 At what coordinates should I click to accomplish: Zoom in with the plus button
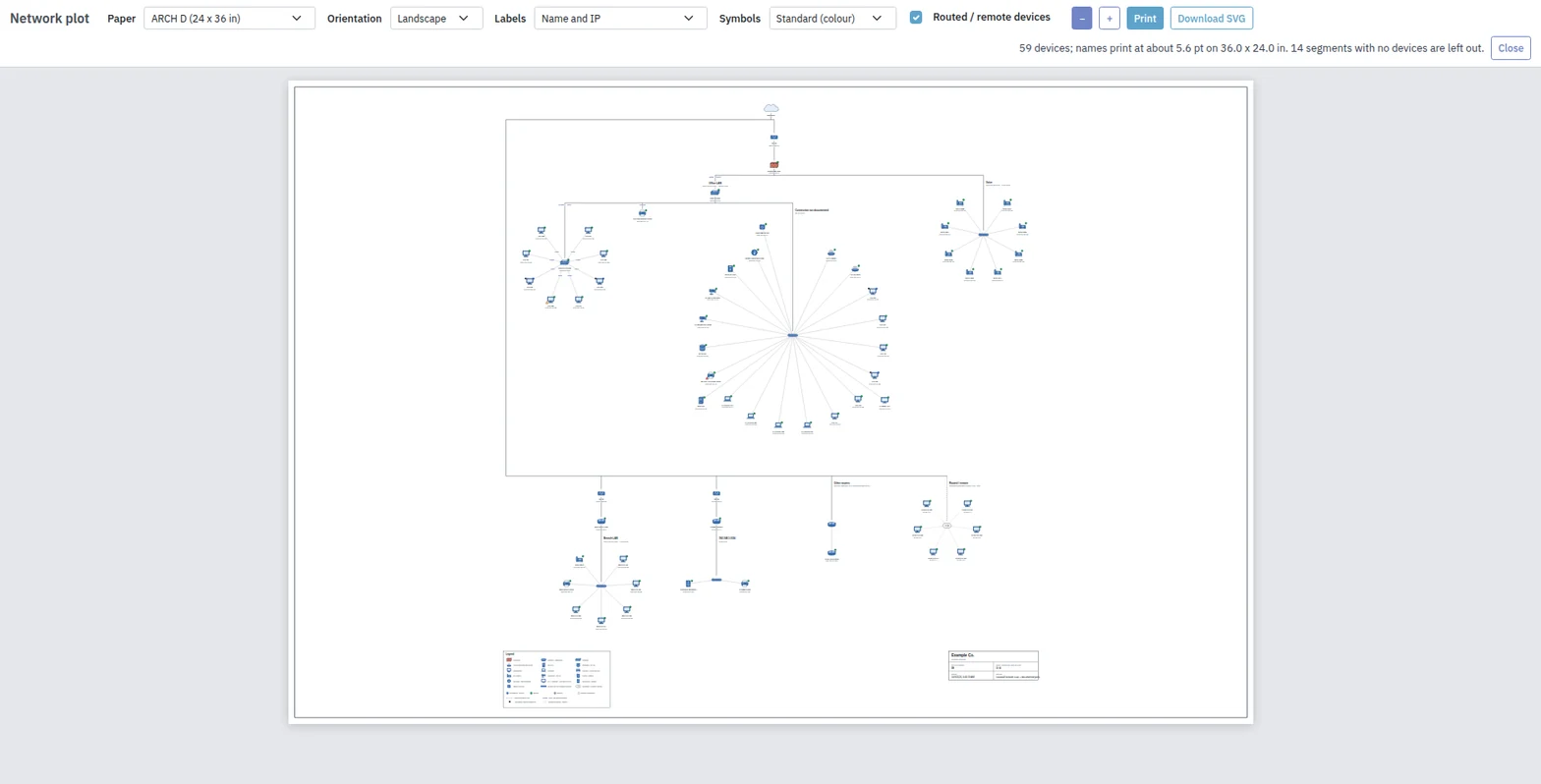coord(1110,19)
